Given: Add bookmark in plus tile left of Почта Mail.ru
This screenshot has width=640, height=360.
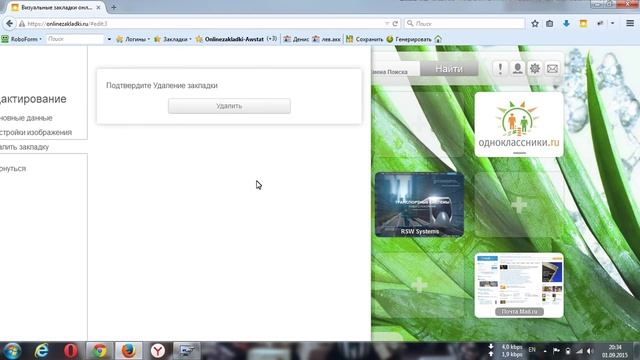Looking at the screenshot, I should 419,285.
